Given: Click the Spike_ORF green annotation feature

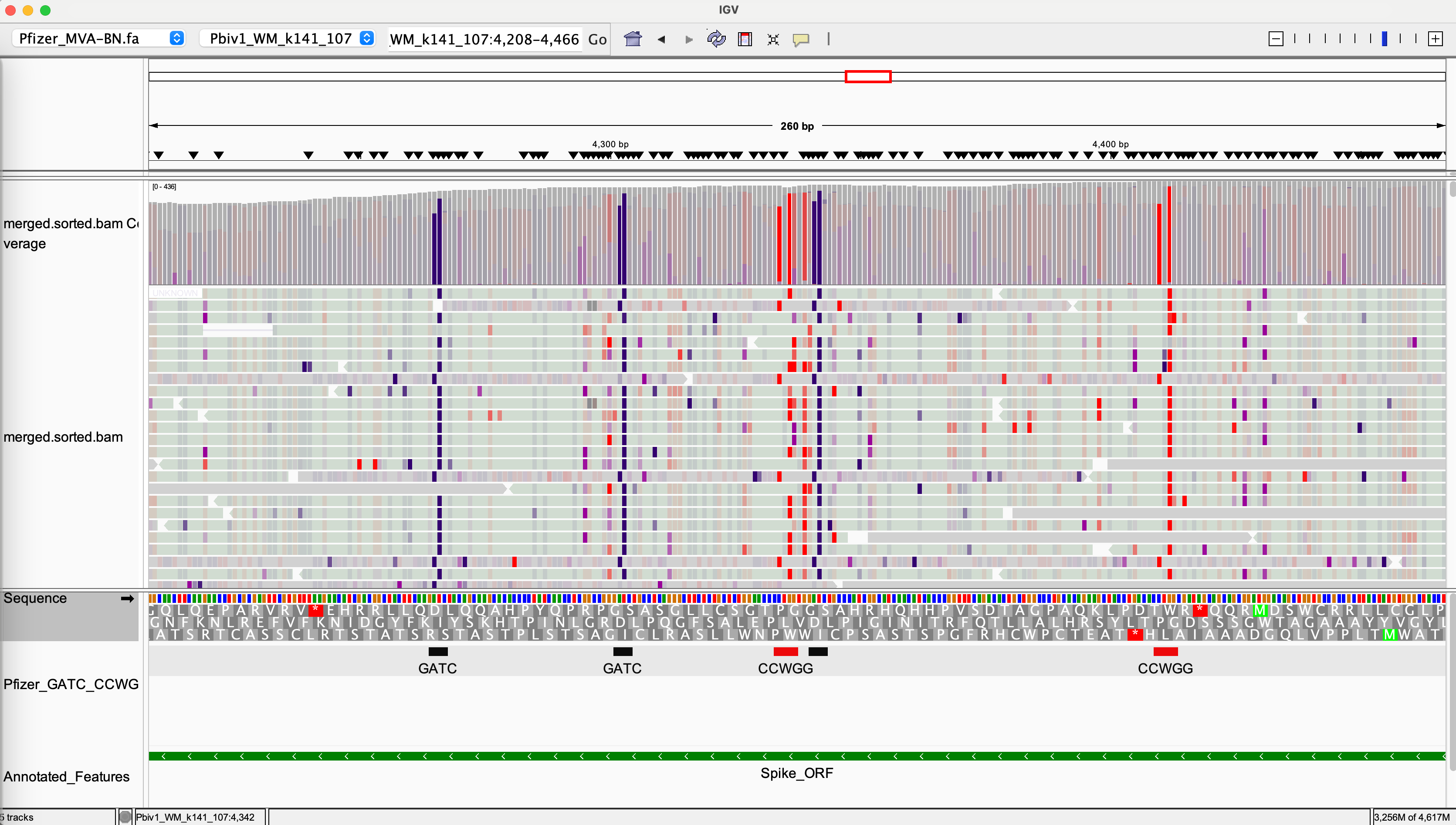Looking at the screenshot, I should pyautogui.click(x=796, y=756).
